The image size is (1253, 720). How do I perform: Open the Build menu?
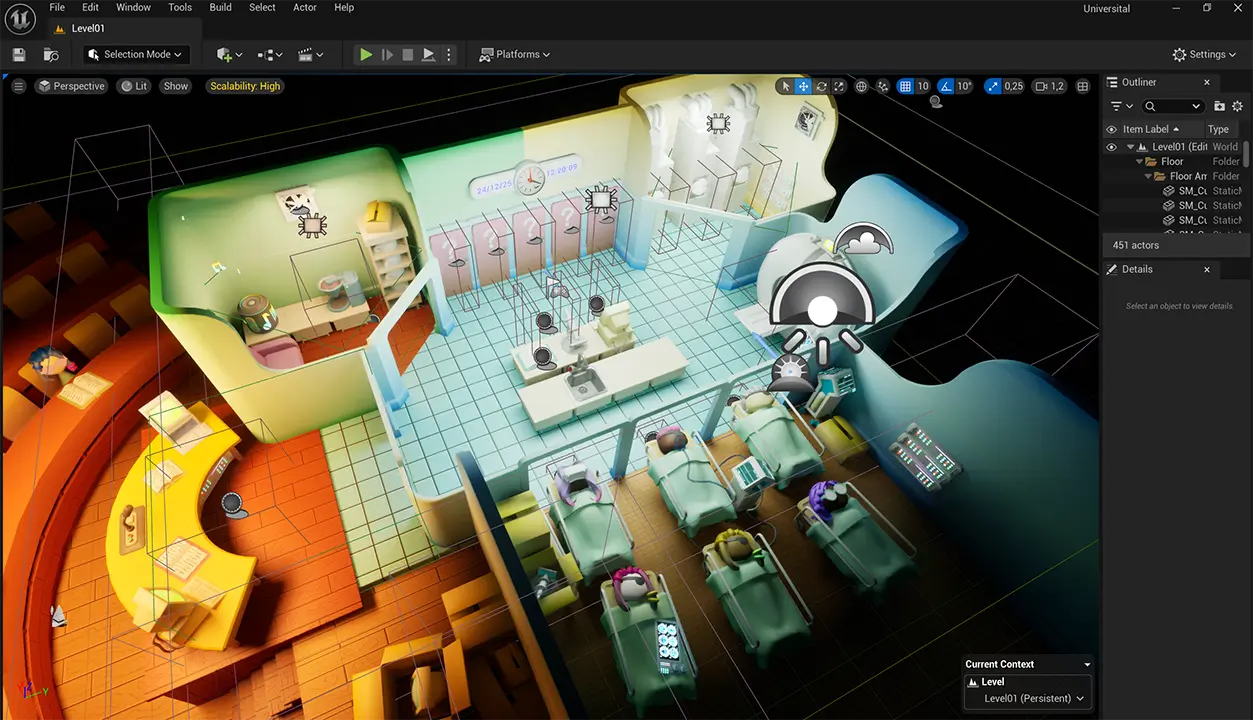click(x=221, y=7)
